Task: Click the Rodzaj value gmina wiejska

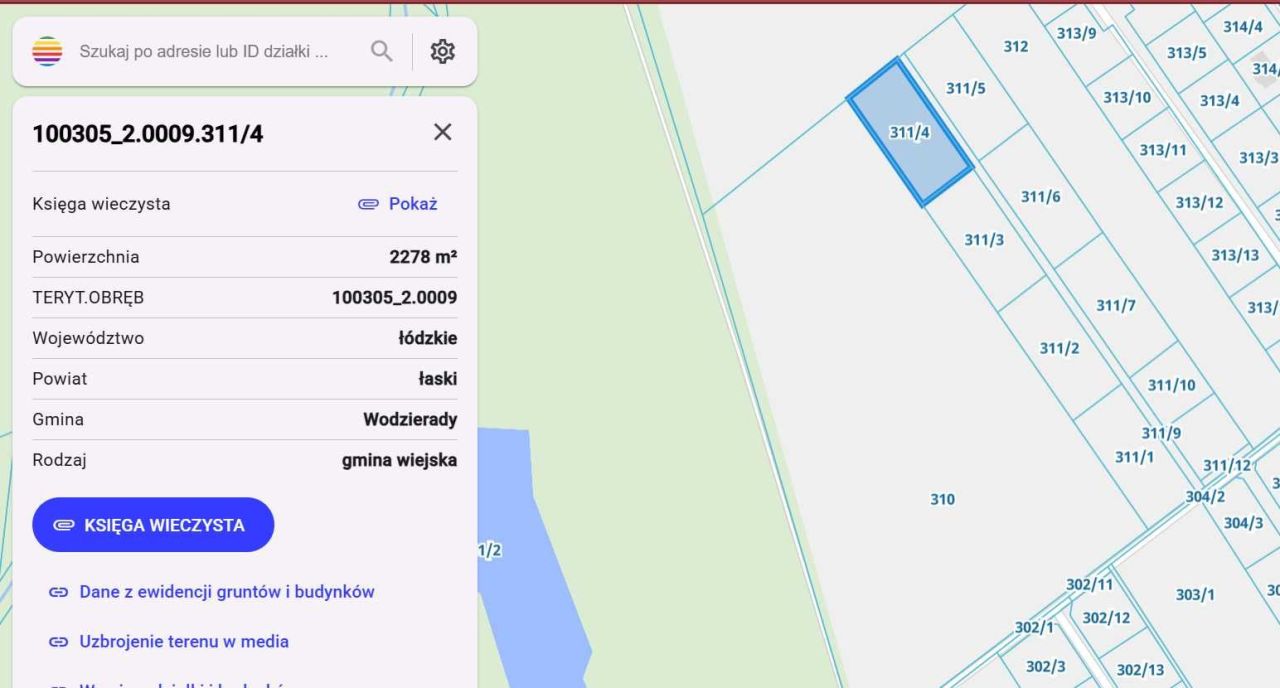Action: pos(399,461)
